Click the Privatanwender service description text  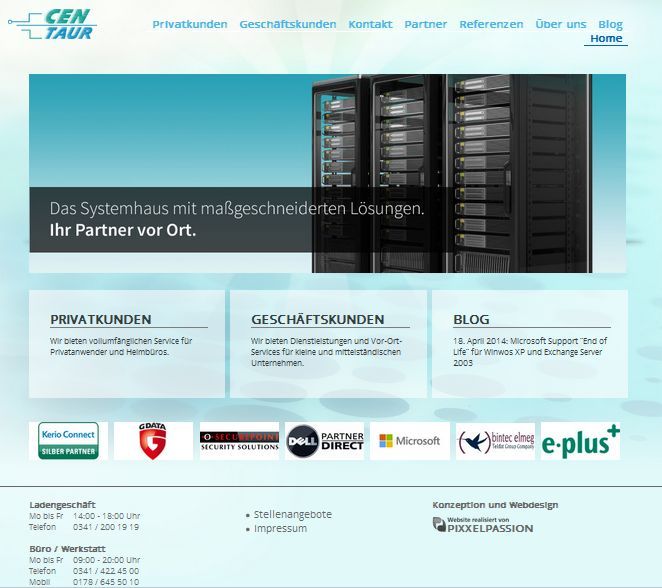(121, 346)
